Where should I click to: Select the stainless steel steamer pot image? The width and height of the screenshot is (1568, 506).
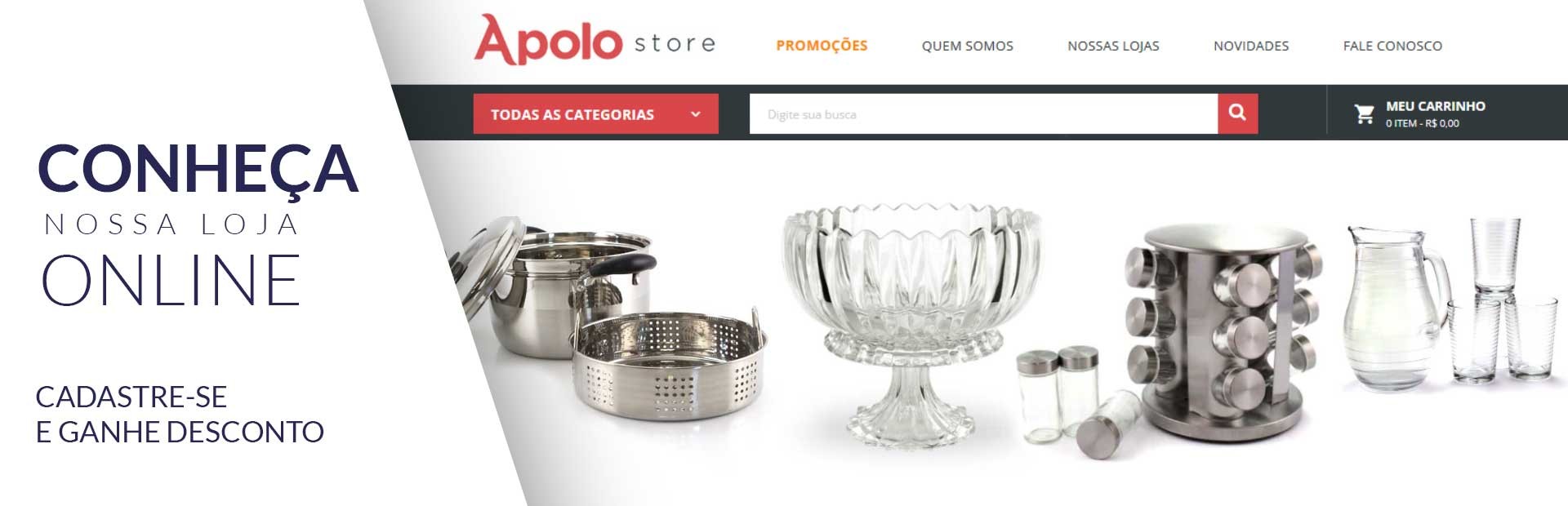tap(608, 318)
